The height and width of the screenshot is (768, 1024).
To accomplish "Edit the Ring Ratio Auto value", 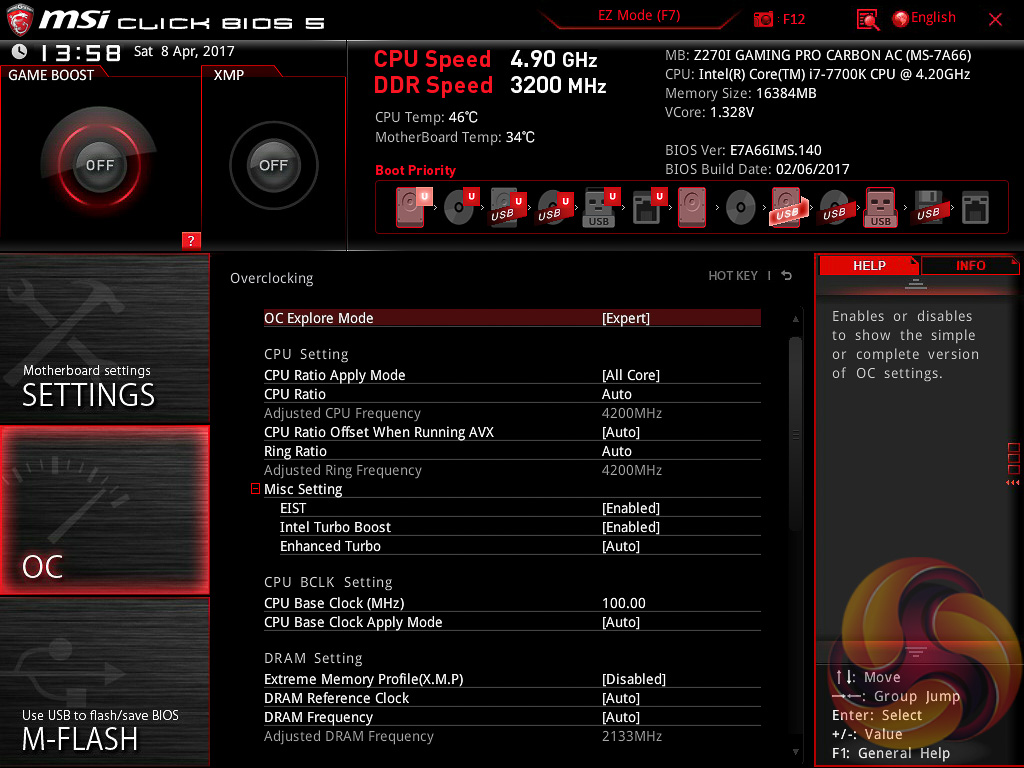I will (616, 451).
